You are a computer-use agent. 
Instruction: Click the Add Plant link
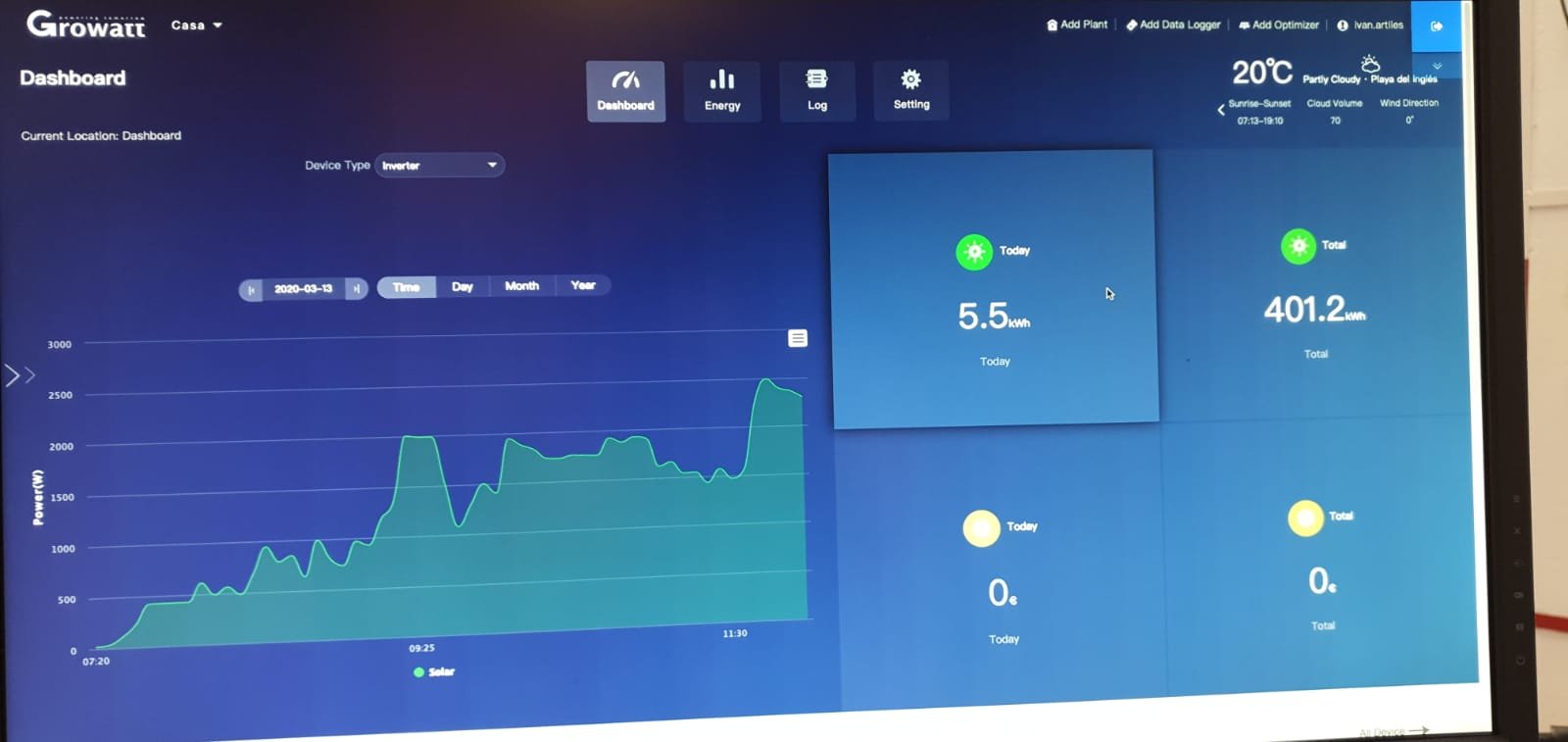click(x=1077, y=25)
